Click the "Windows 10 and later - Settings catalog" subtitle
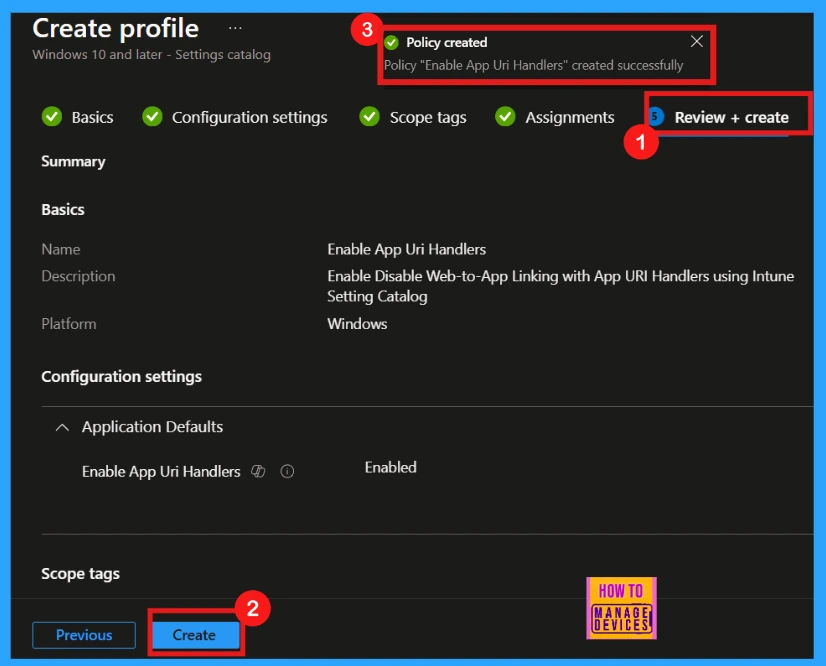Screen dimensions: 826x666 152,54
